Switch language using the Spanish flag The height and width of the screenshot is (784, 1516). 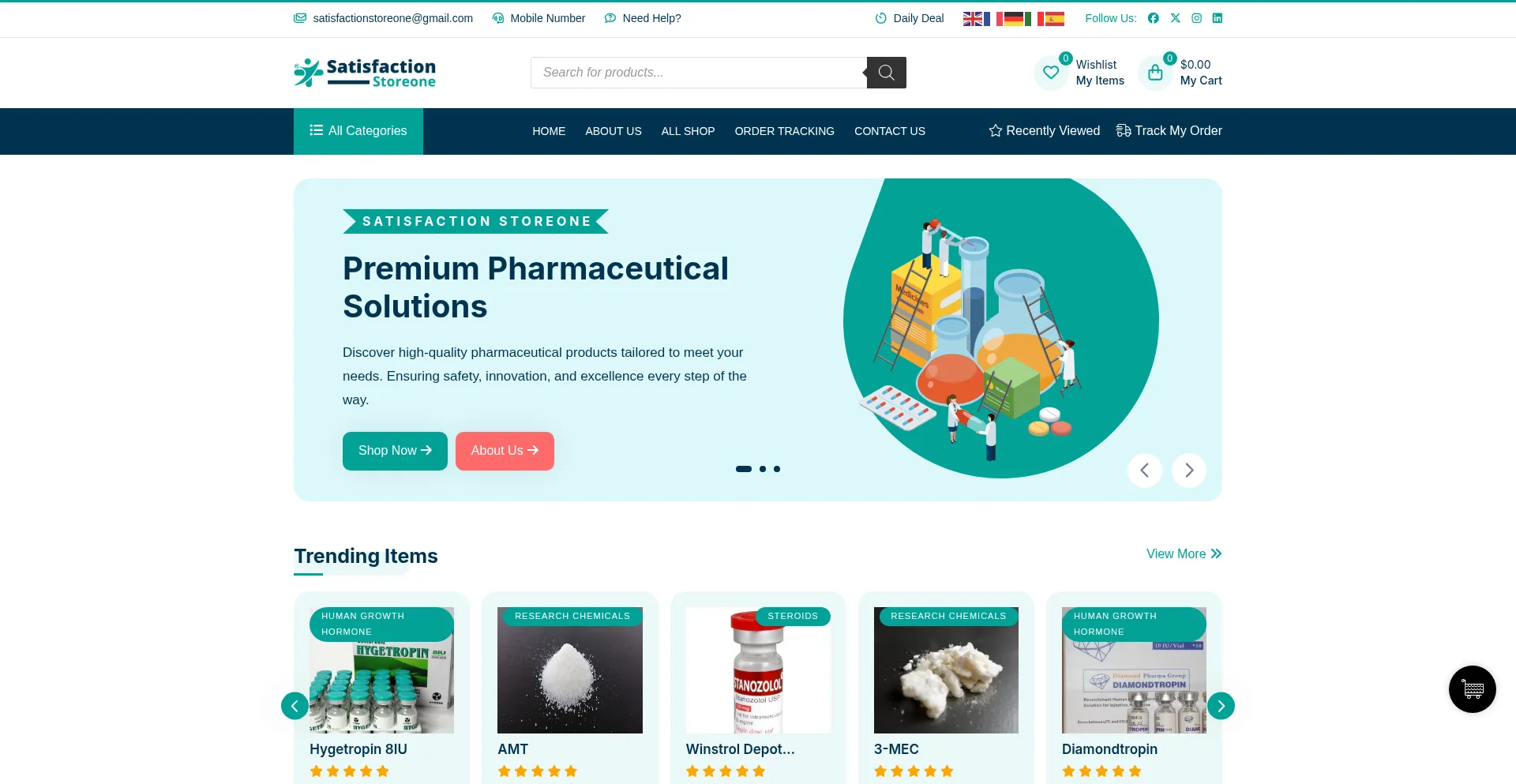click(1055, 19)
